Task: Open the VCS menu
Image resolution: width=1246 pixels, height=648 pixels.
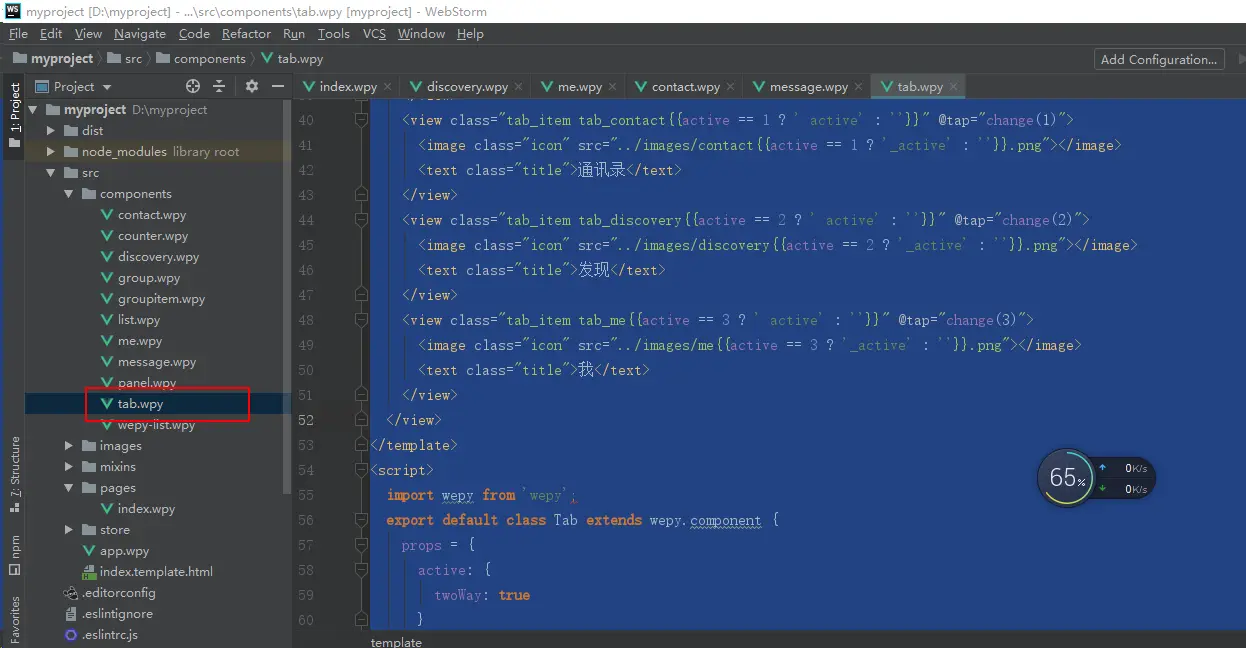Action: (x=374, y=34)
